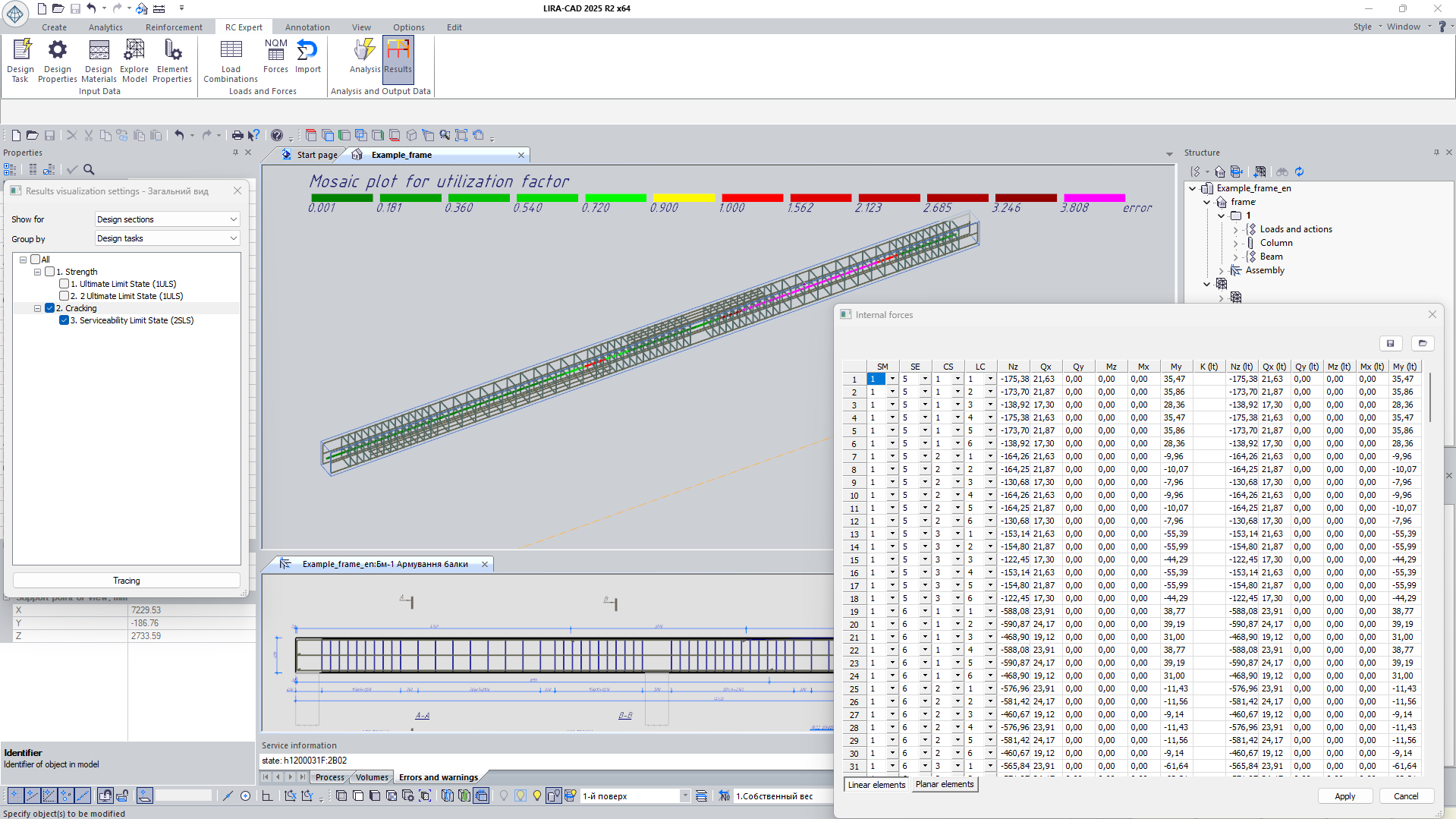This screenshot has width=1456, height=819.
Task: Uncheck Serviceability Limit State (2SLS) checkbox
Action: coord(64,320)
